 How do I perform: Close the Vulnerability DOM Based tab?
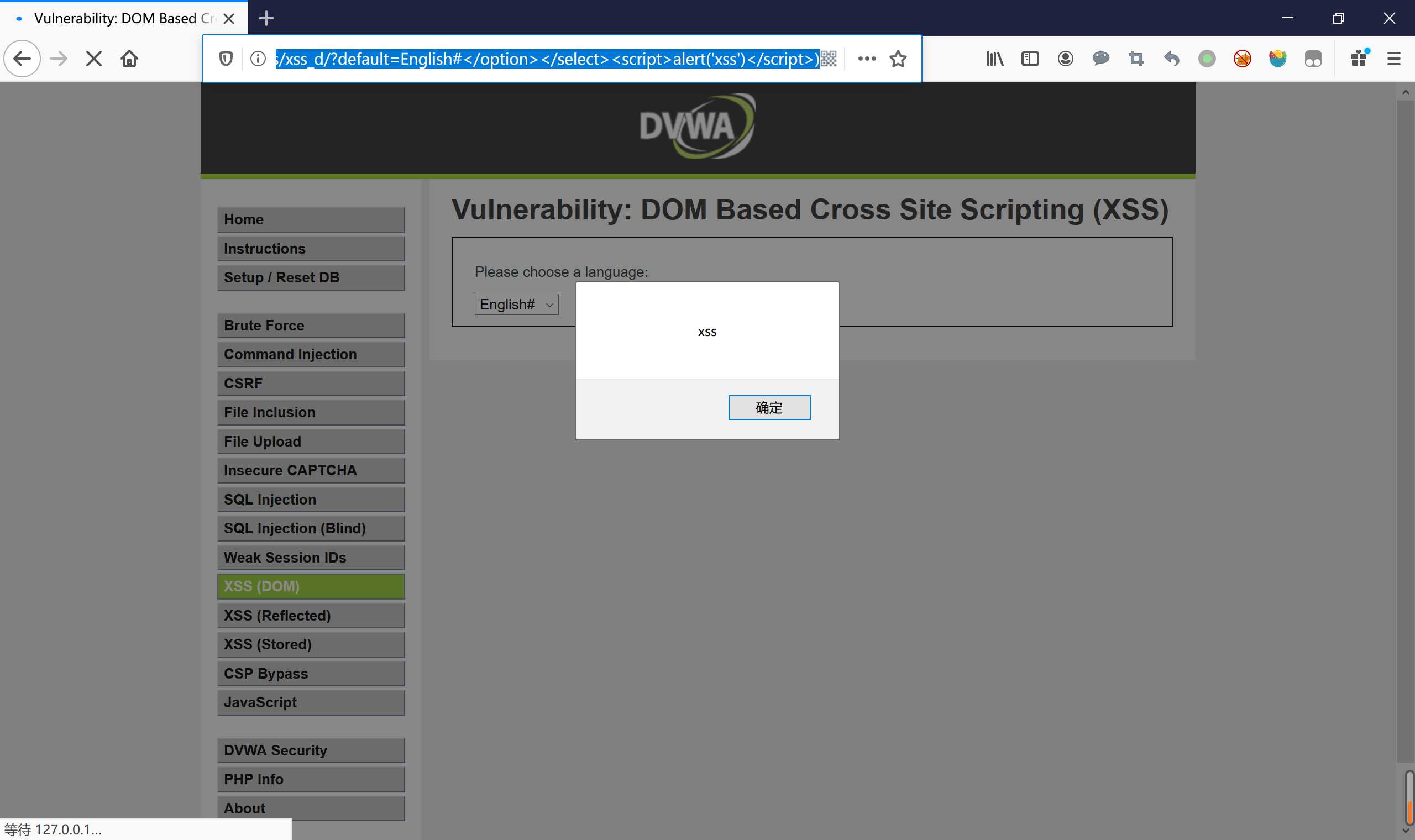[x=229, y=19]
